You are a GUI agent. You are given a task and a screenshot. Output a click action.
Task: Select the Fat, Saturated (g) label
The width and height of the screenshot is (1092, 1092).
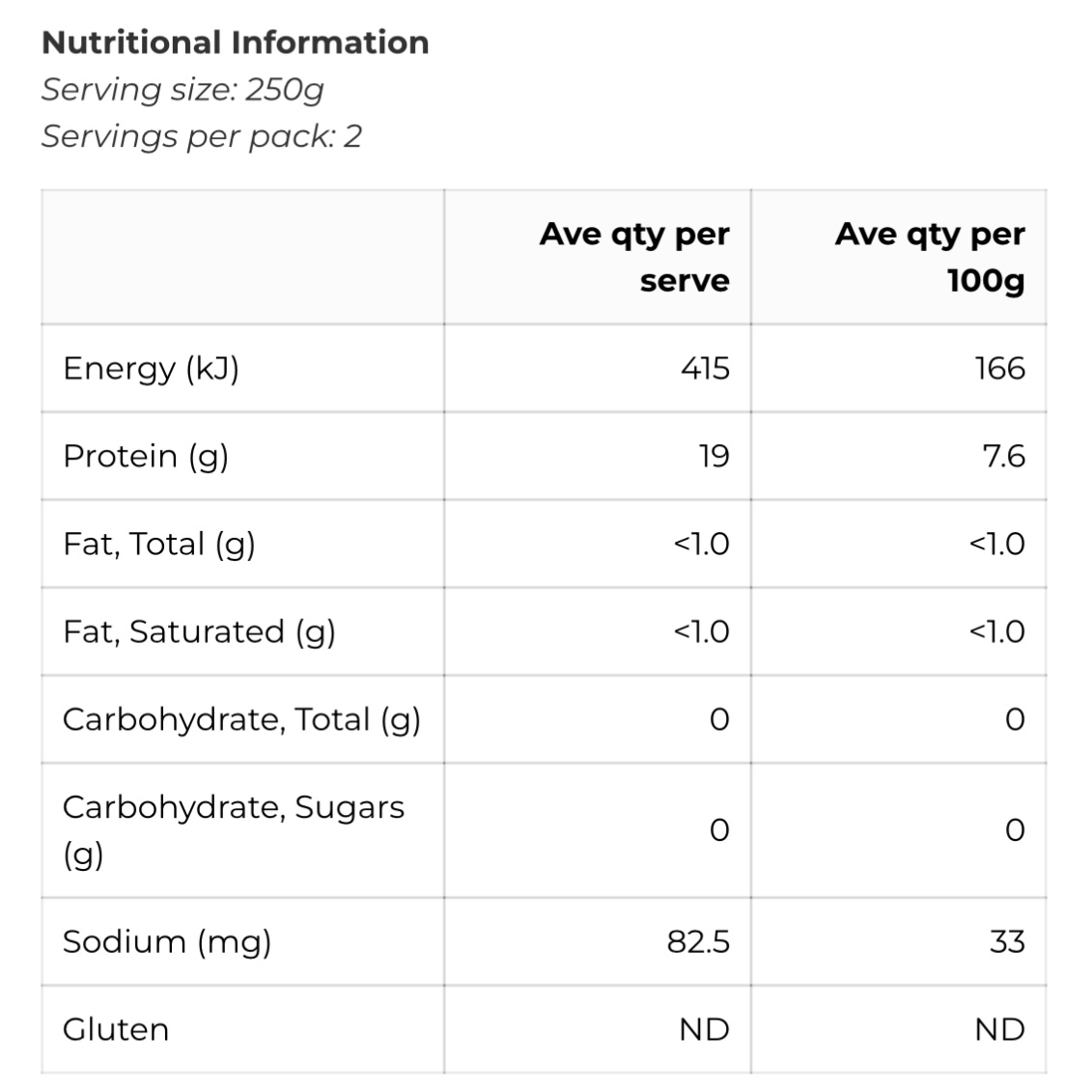199,631
